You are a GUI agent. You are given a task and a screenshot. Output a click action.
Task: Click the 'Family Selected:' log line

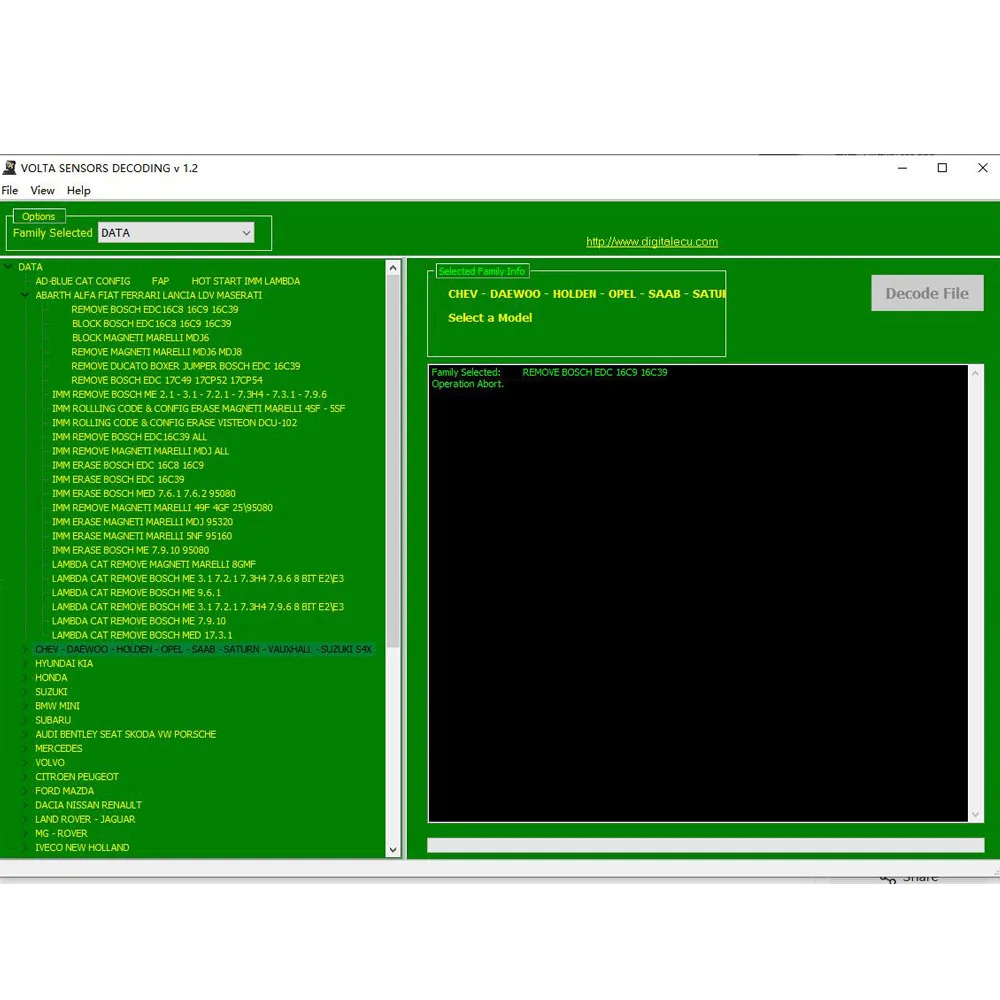(549, 372)
